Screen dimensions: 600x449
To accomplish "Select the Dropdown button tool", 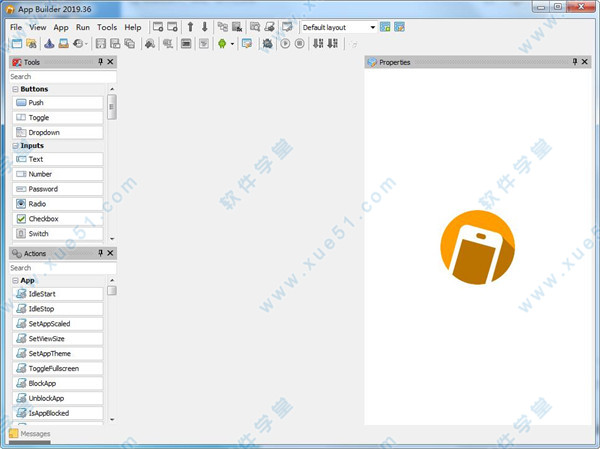I will (58, 132).
